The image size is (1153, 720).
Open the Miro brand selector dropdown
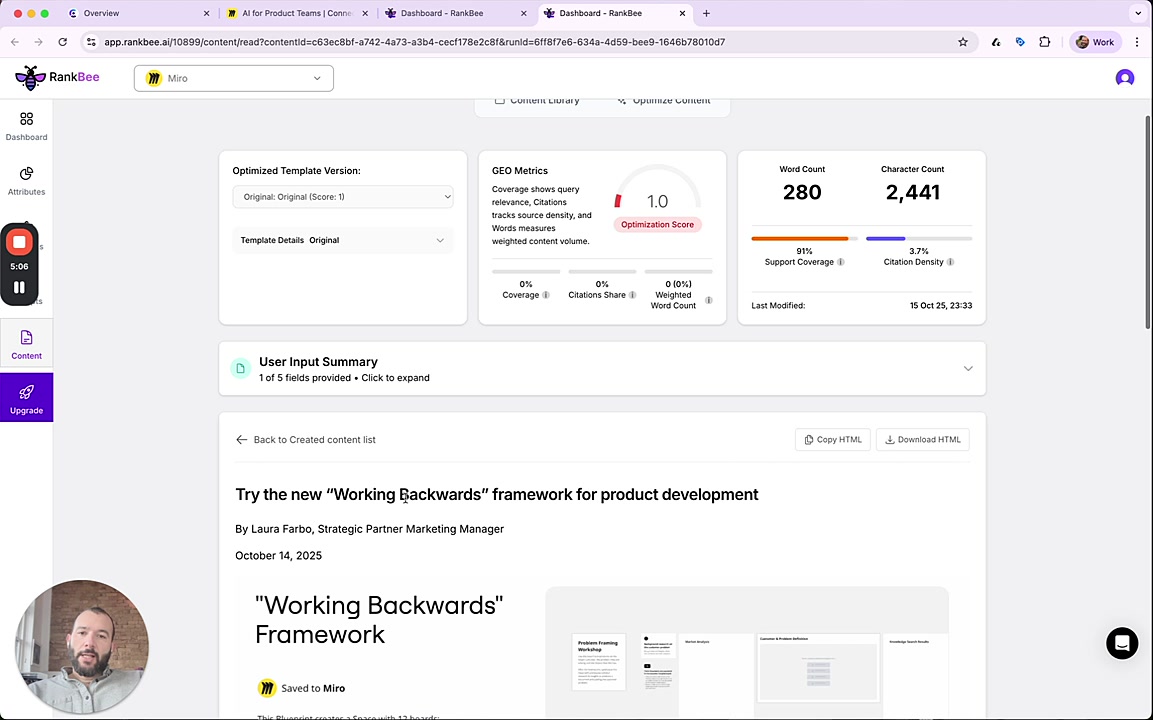coord(234,78)
